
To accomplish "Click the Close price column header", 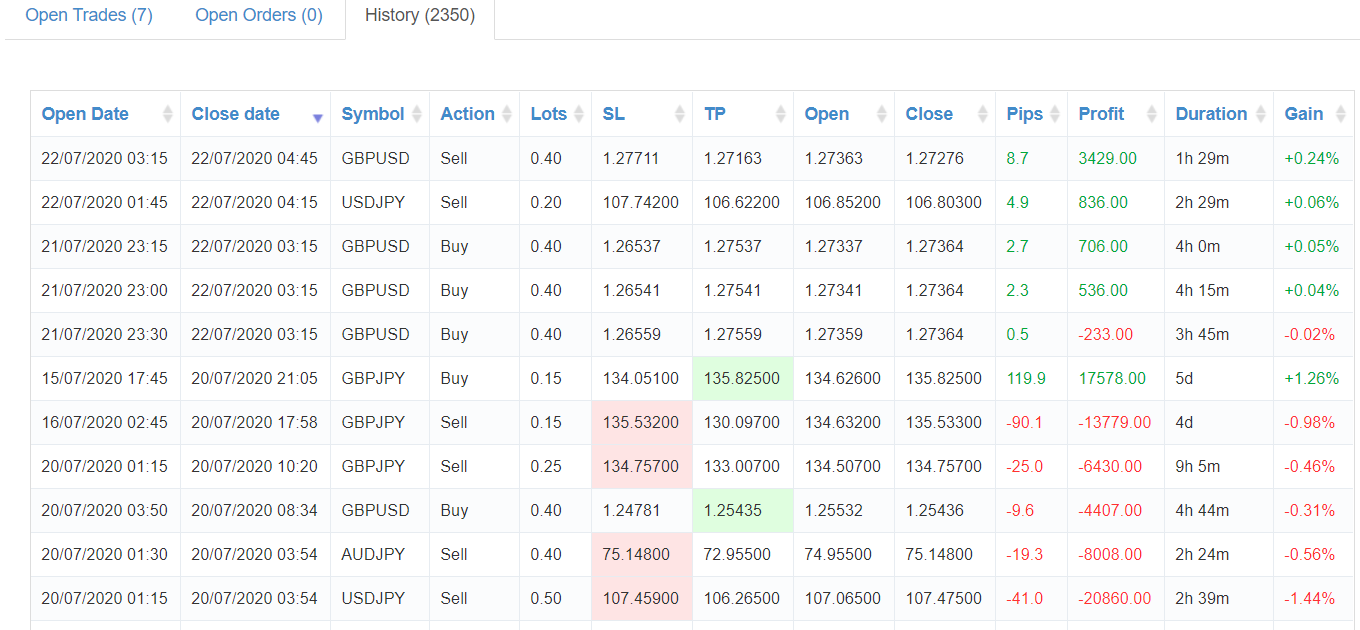I will click(929, 114).
